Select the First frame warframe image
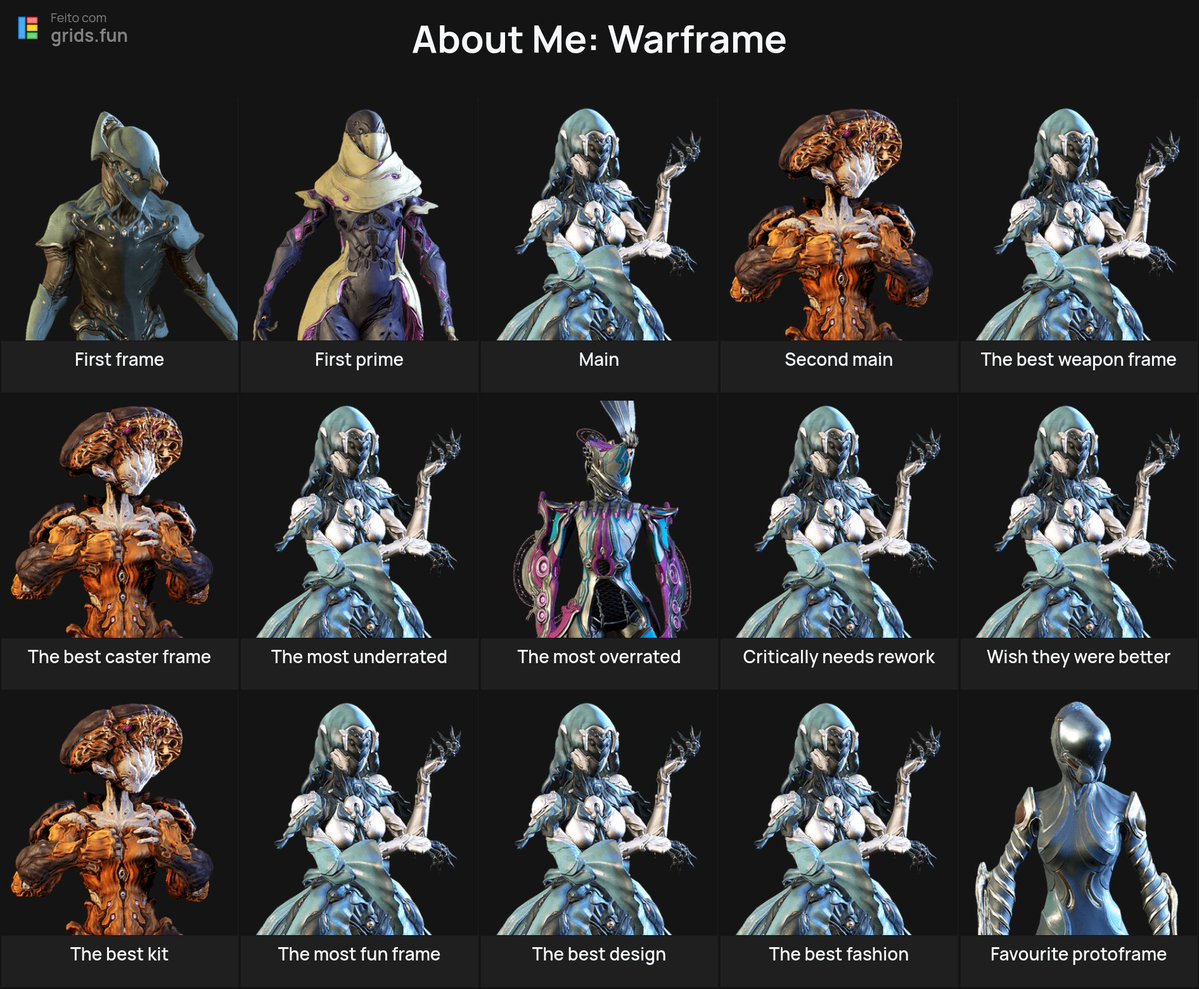This screenshot has height=989, width=1199. tap(119, 220)
